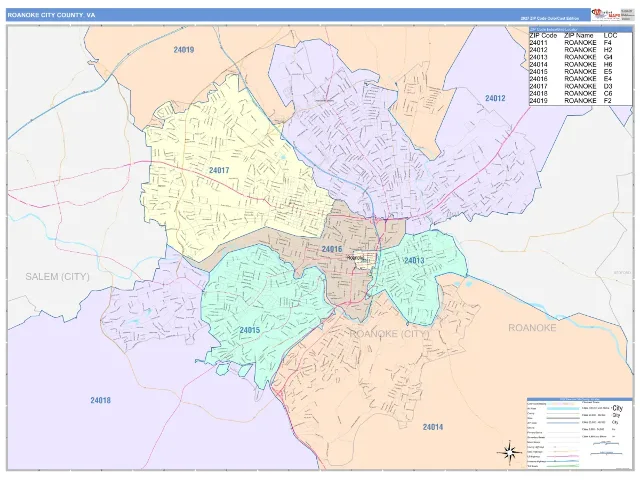Click the C6 locator cell in the table
Image resolution: width=640 pixels, height=480 pixels.
608,93
